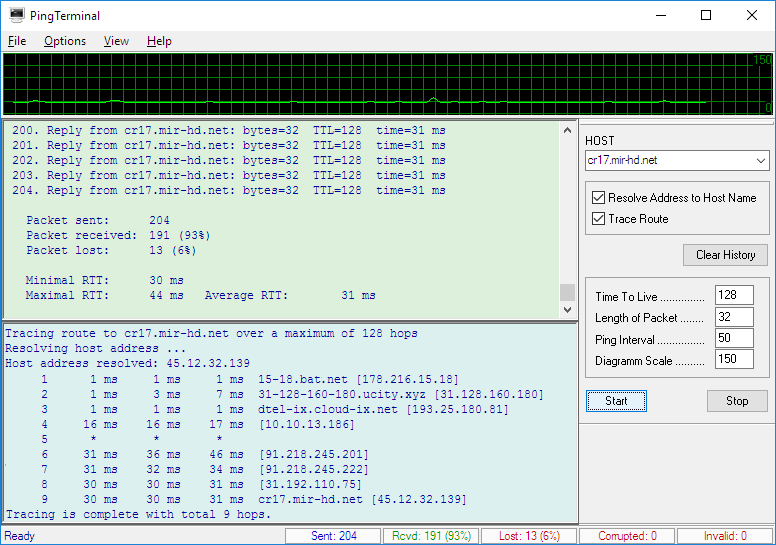Click trace hop 5 with asterisks
Viewport: 776px width, 545px height.
(x=132, y=440)
